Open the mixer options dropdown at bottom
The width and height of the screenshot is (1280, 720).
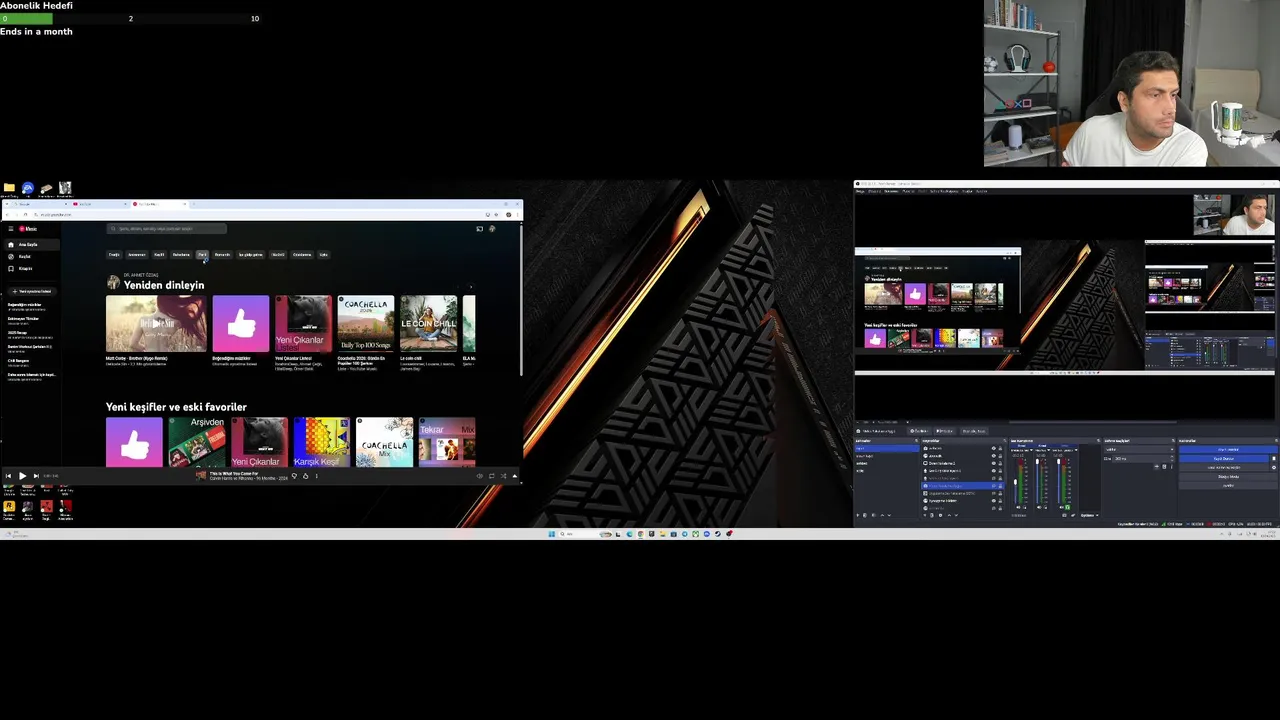pyautogui.click(x=1090, y=515)
